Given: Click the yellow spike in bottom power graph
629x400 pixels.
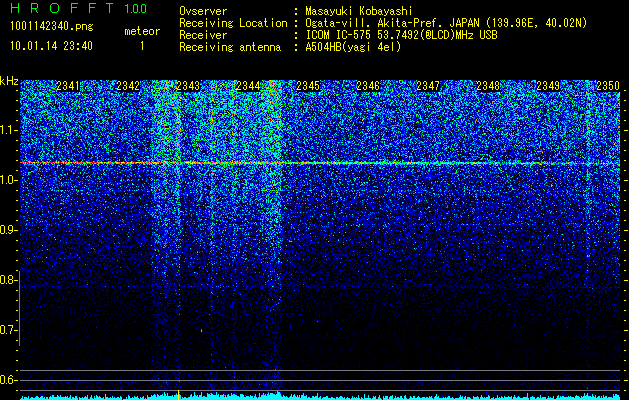Looking at the screenshot, I should click(178, 394).
